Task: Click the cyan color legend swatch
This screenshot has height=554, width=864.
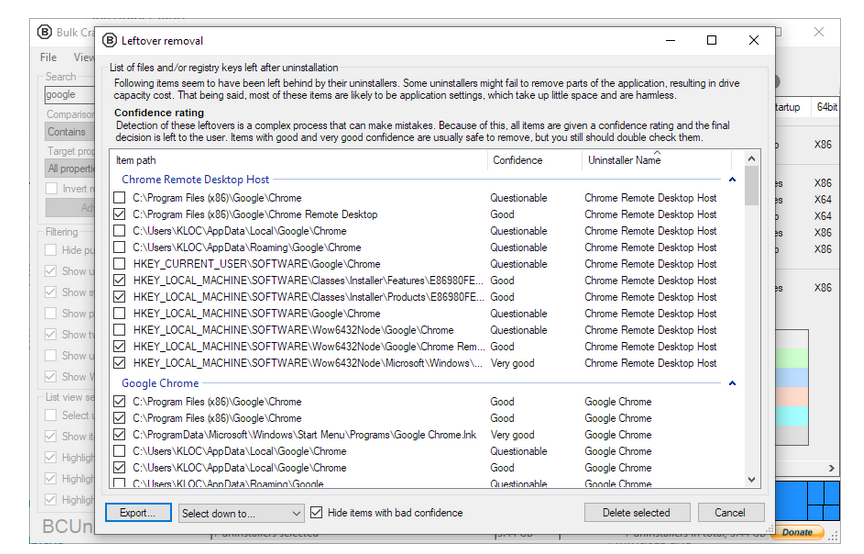Action: [x=792, y=416]
